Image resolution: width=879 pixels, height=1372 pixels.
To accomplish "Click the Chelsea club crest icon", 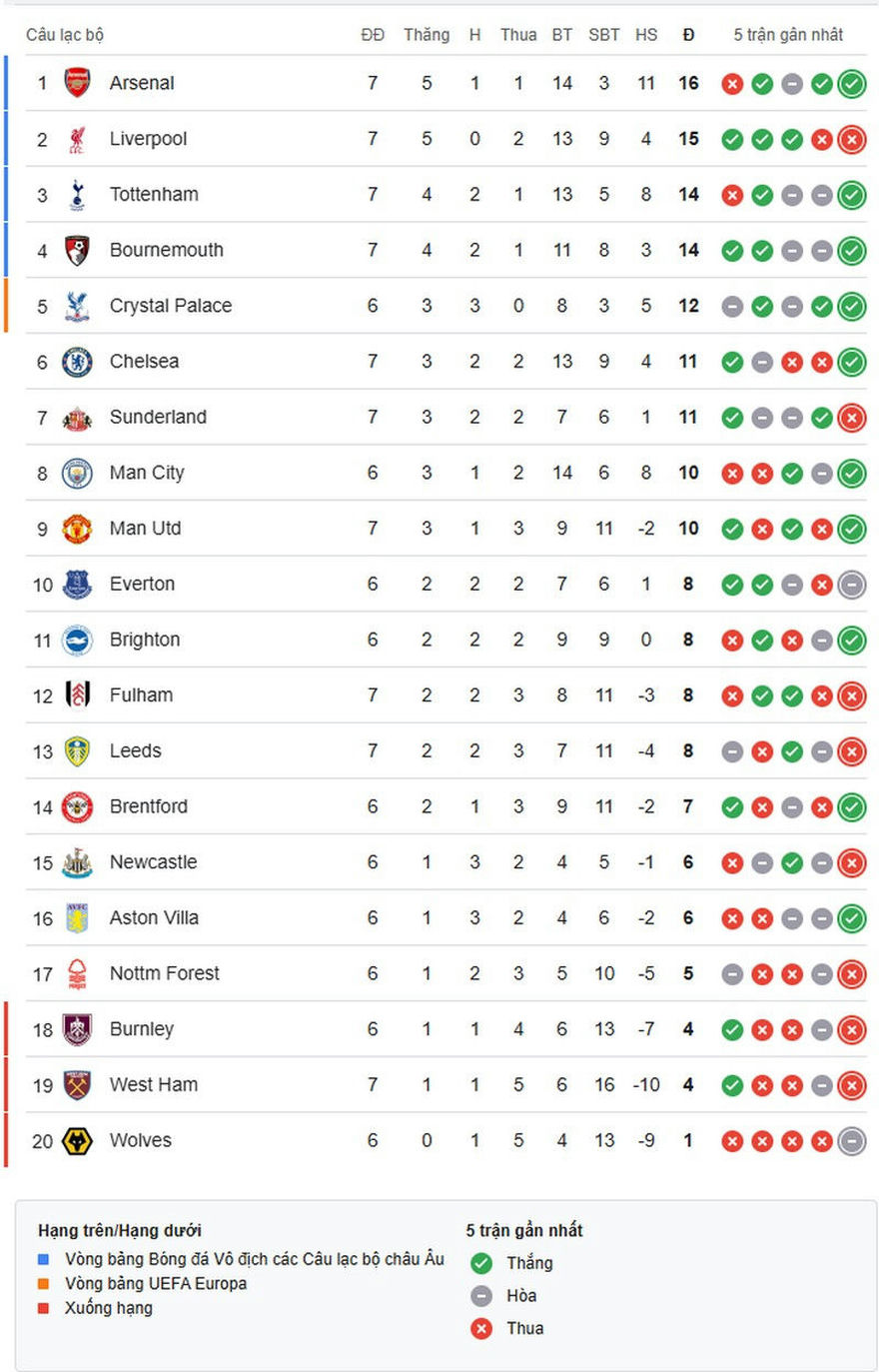I will (77, 362).
